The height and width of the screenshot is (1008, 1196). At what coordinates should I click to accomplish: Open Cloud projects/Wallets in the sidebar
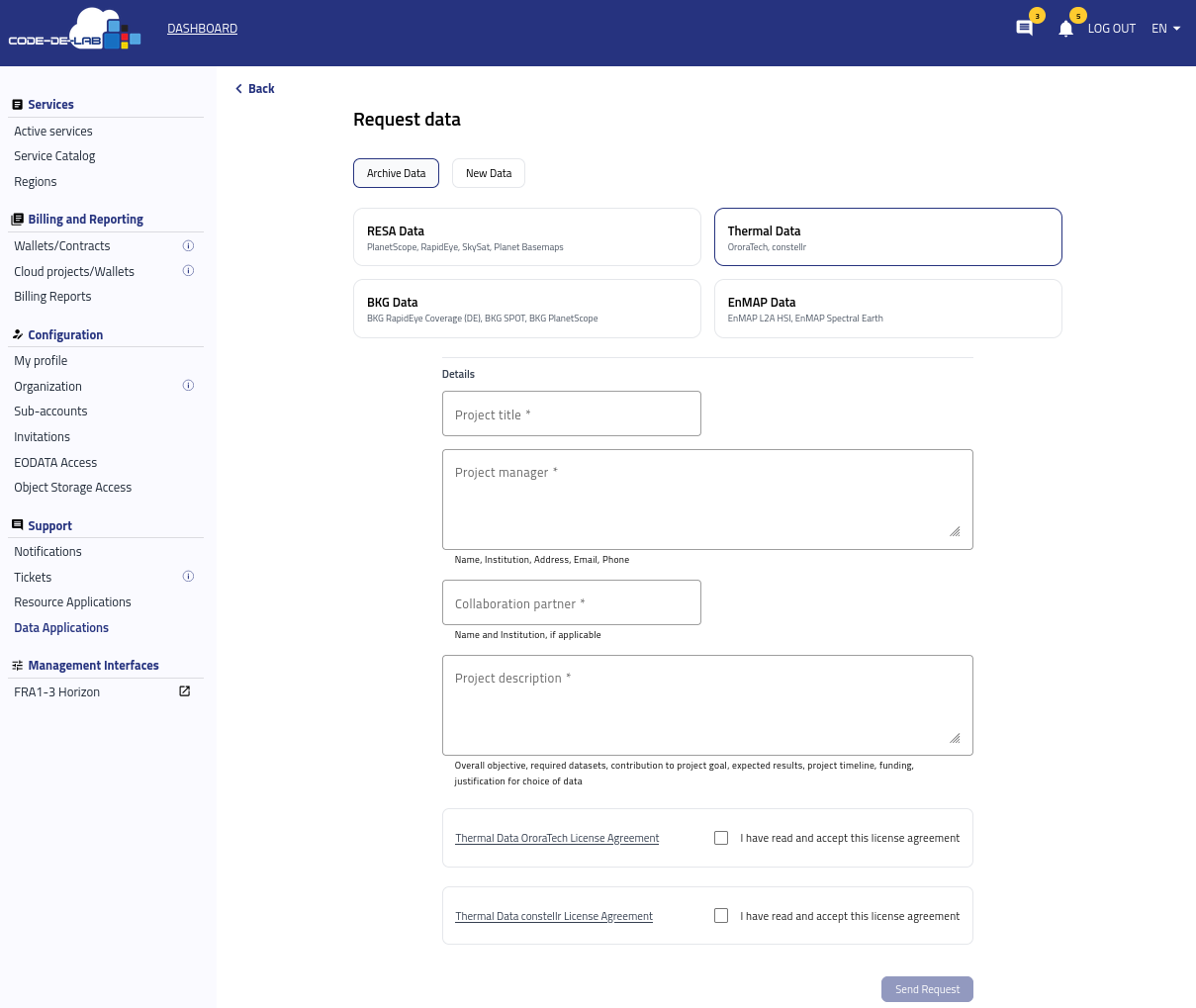[x=74, y=272]
